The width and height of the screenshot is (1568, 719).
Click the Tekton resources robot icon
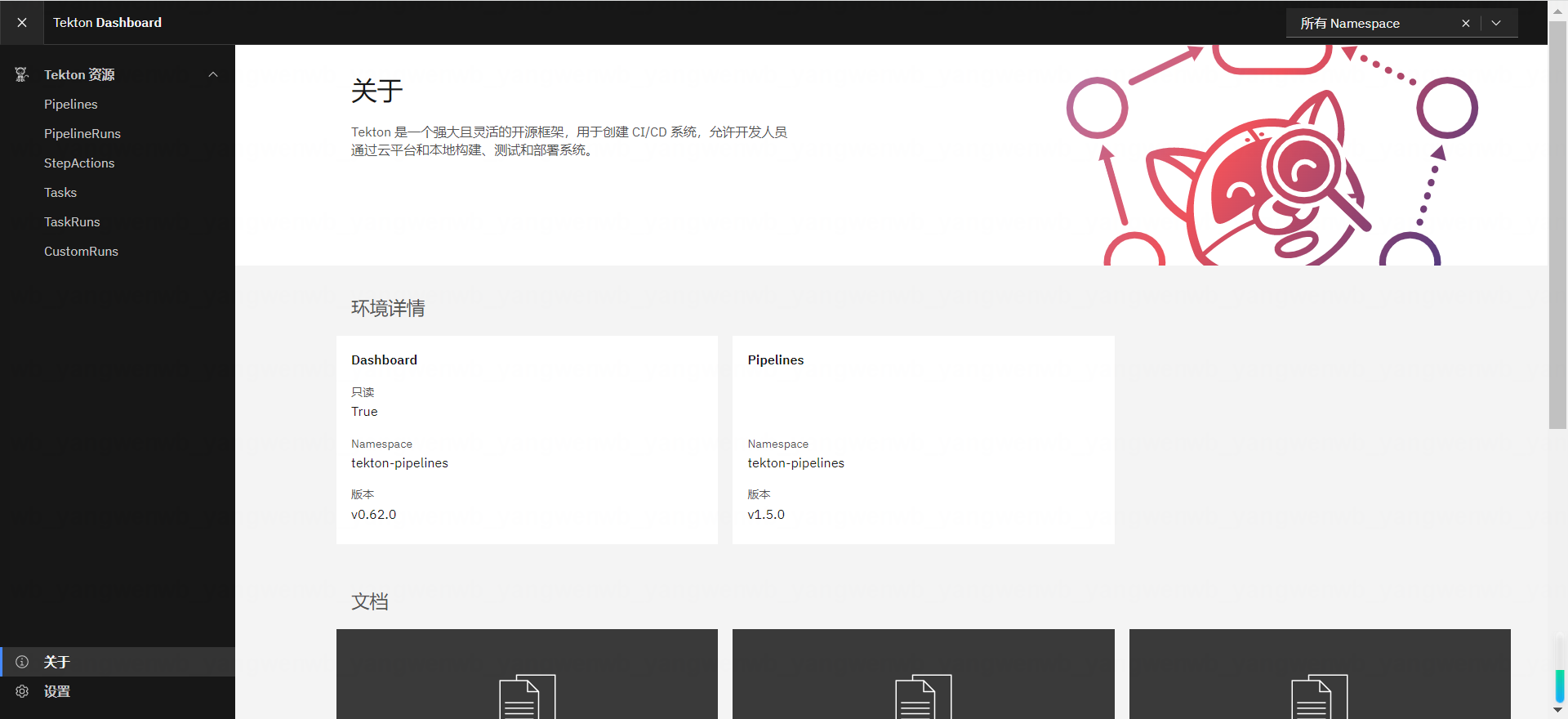point(22,75)
